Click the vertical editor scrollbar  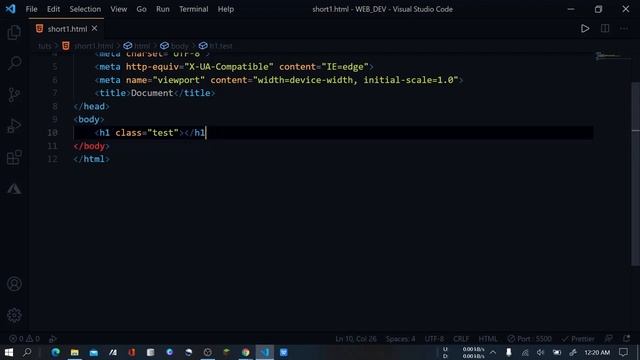(x=636, y=173)
